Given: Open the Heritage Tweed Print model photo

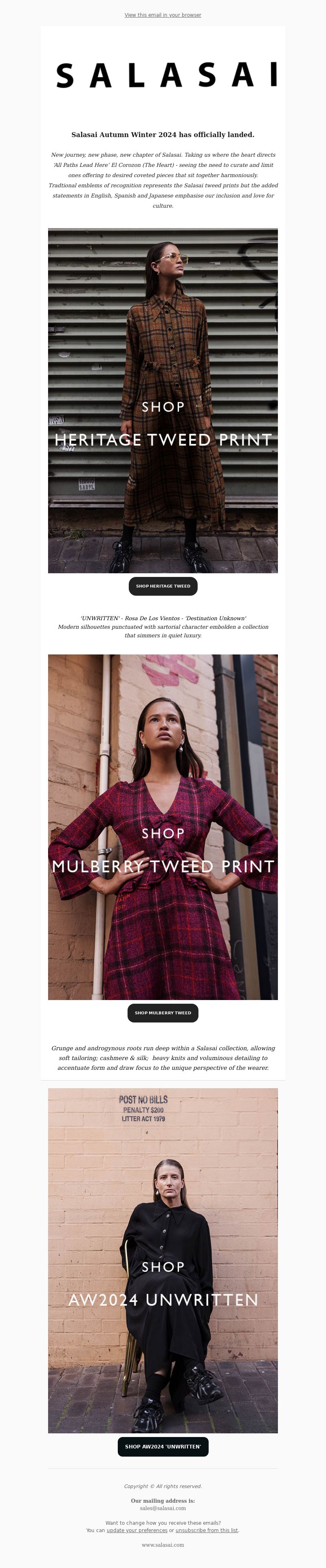Looking at the screenshot, I should click(x=163, y=400).
